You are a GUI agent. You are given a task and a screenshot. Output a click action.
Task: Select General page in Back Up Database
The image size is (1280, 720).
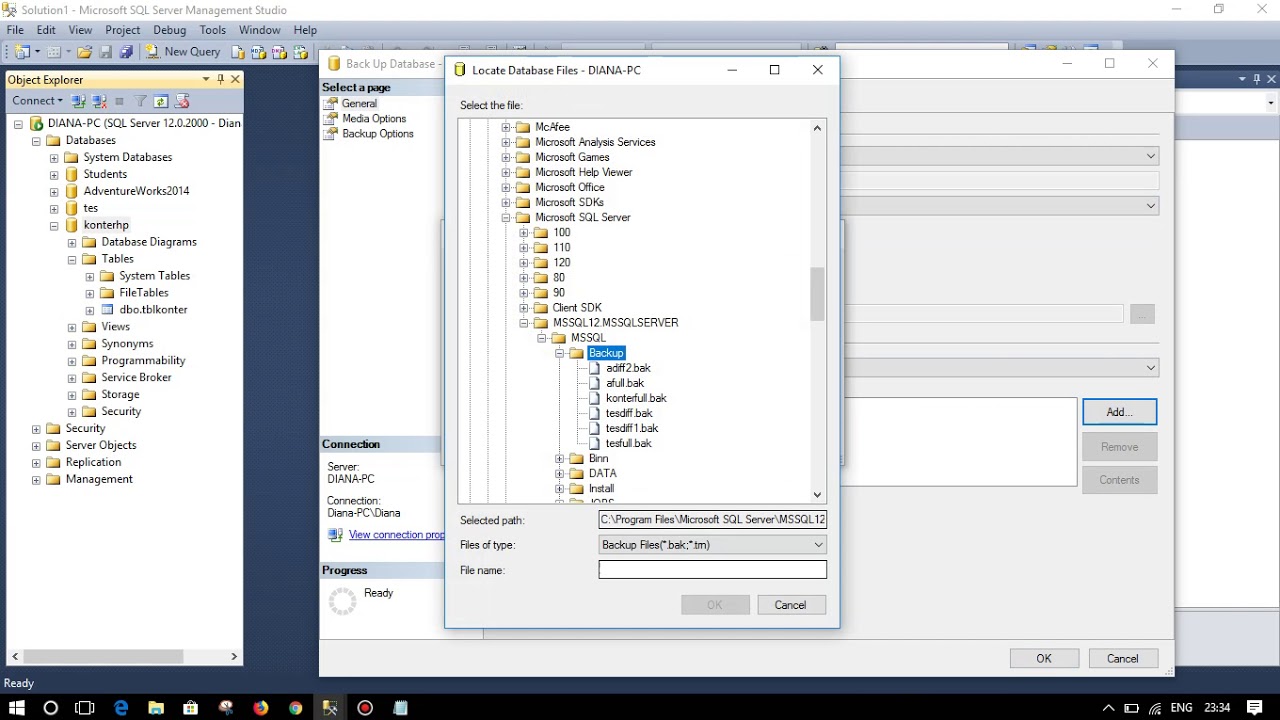click(359, 103)
